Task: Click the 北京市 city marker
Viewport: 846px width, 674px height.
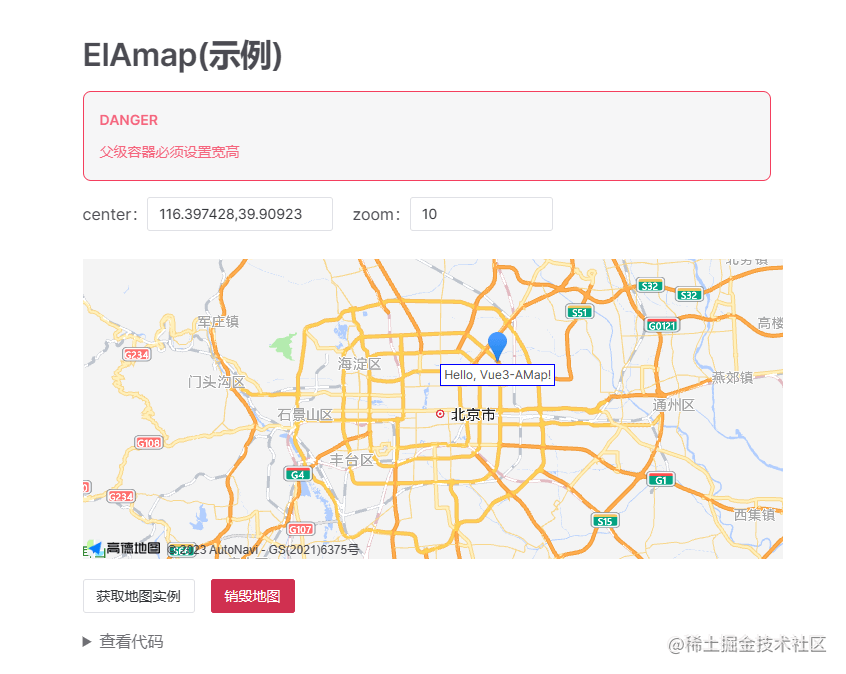Action: (467, 412)
